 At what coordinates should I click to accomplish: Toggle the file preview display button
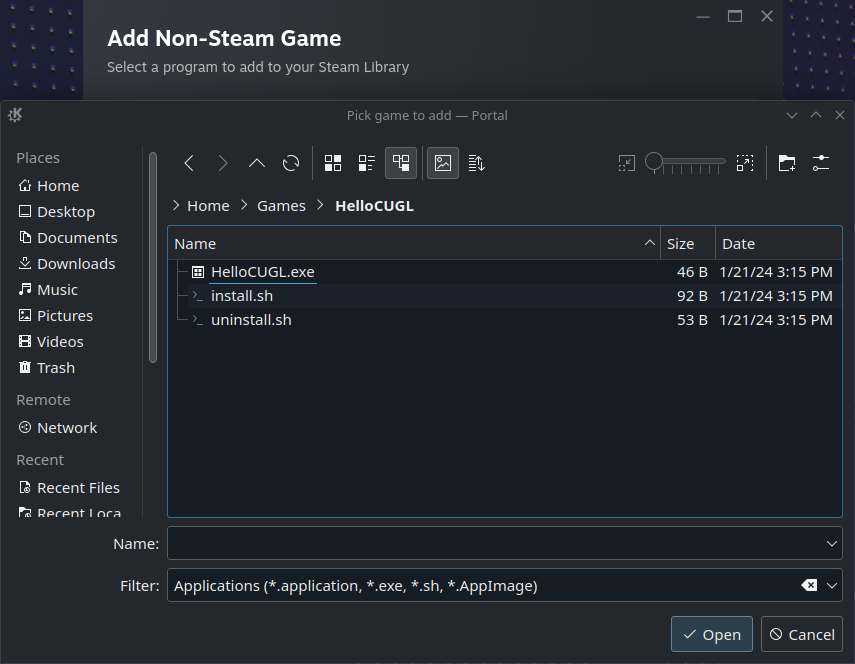pyautogui.click(x=443, y=163)
